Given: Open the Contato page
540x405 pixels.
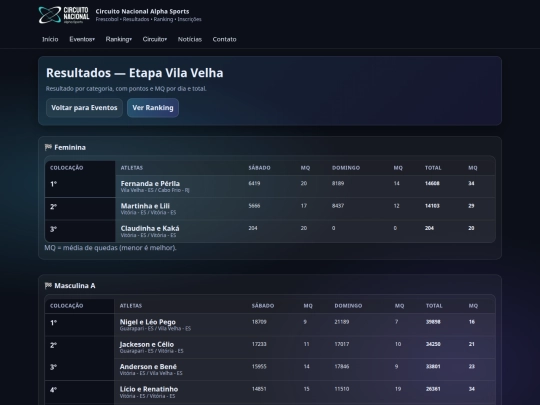Looking at the screenshot, I should [225, 39].
